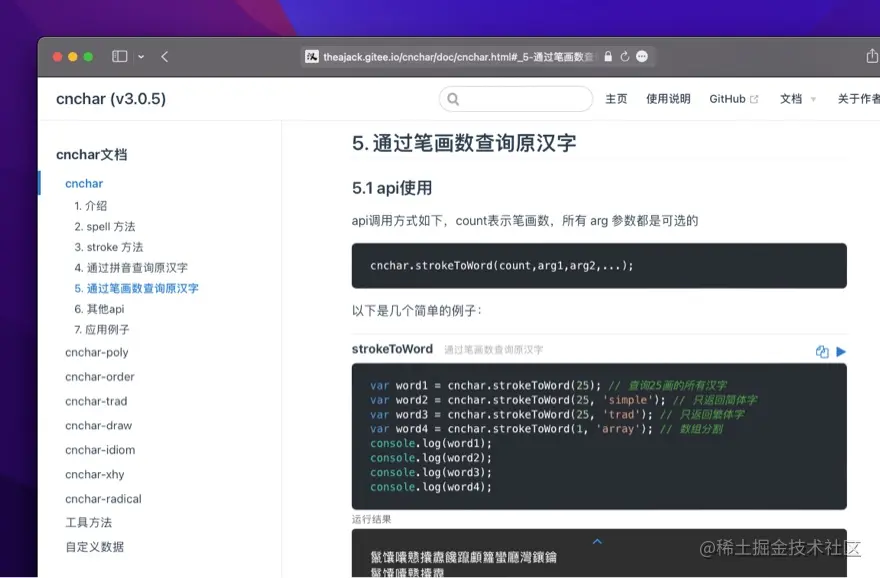Screen dimensions: 880x578
Task: Reload the page with the refresh icon
Action: 625,57
